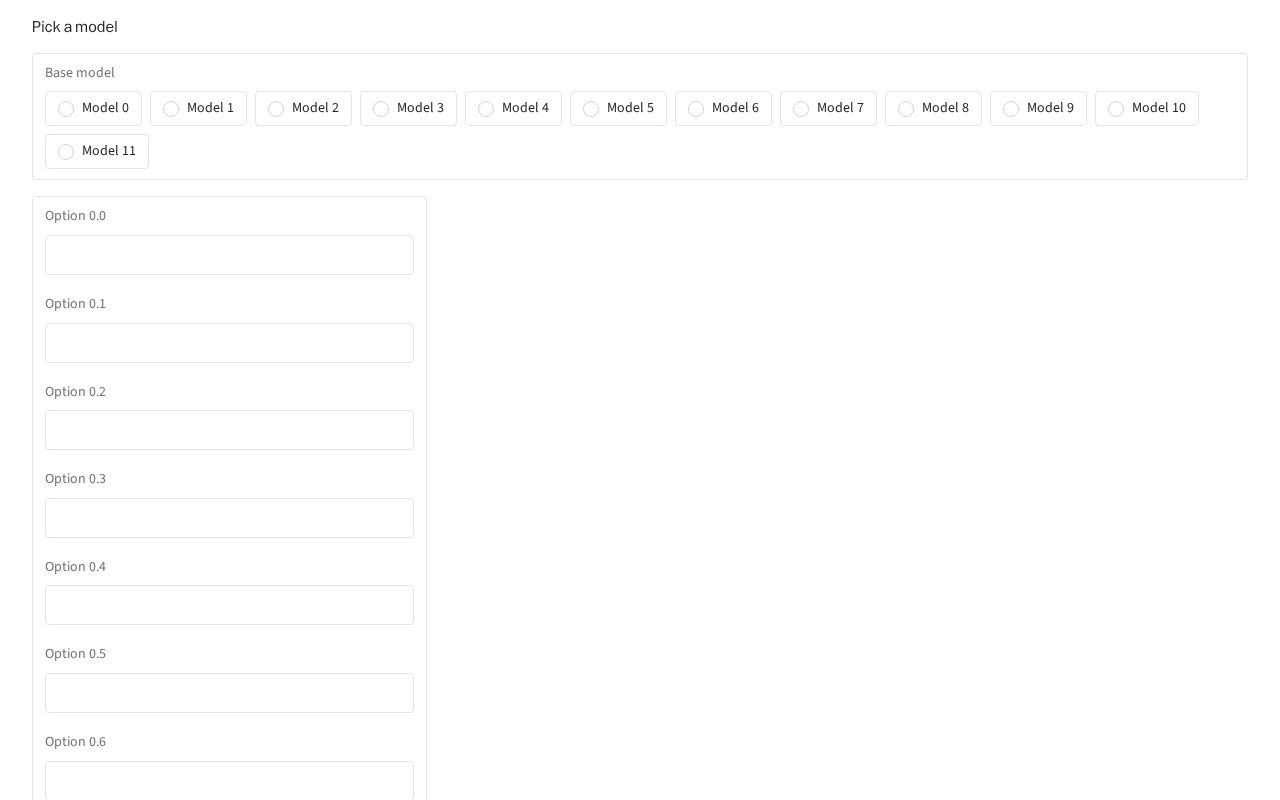
Task: Select Model 9 as base model
Action: coord(1011,108)
